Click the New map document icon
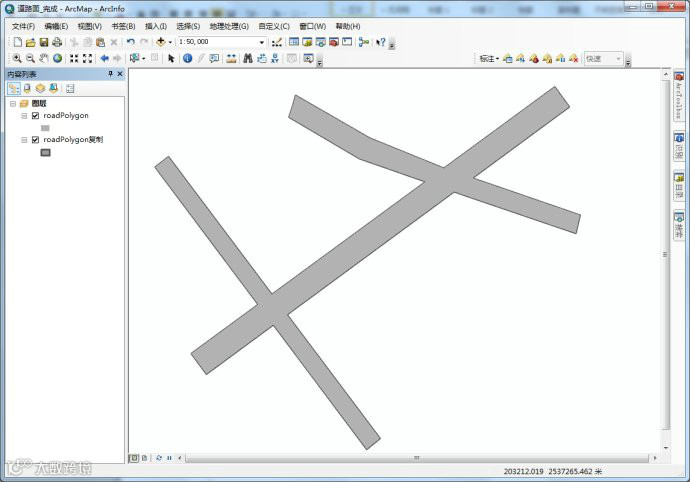The image size is (690, 482). coord(18,42)
